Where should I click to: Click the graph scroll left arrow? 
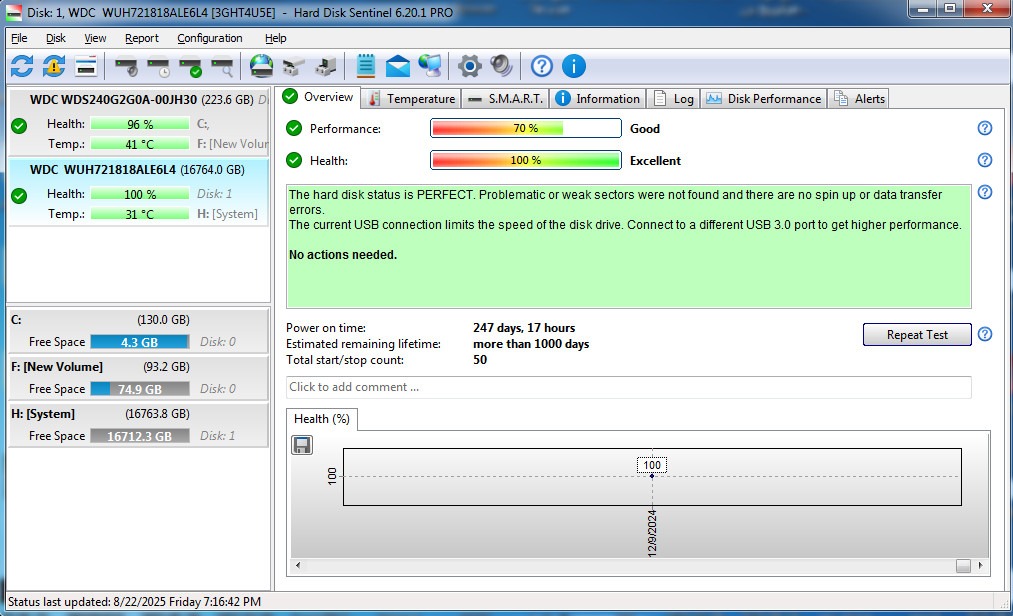click(x=298, y=565)
